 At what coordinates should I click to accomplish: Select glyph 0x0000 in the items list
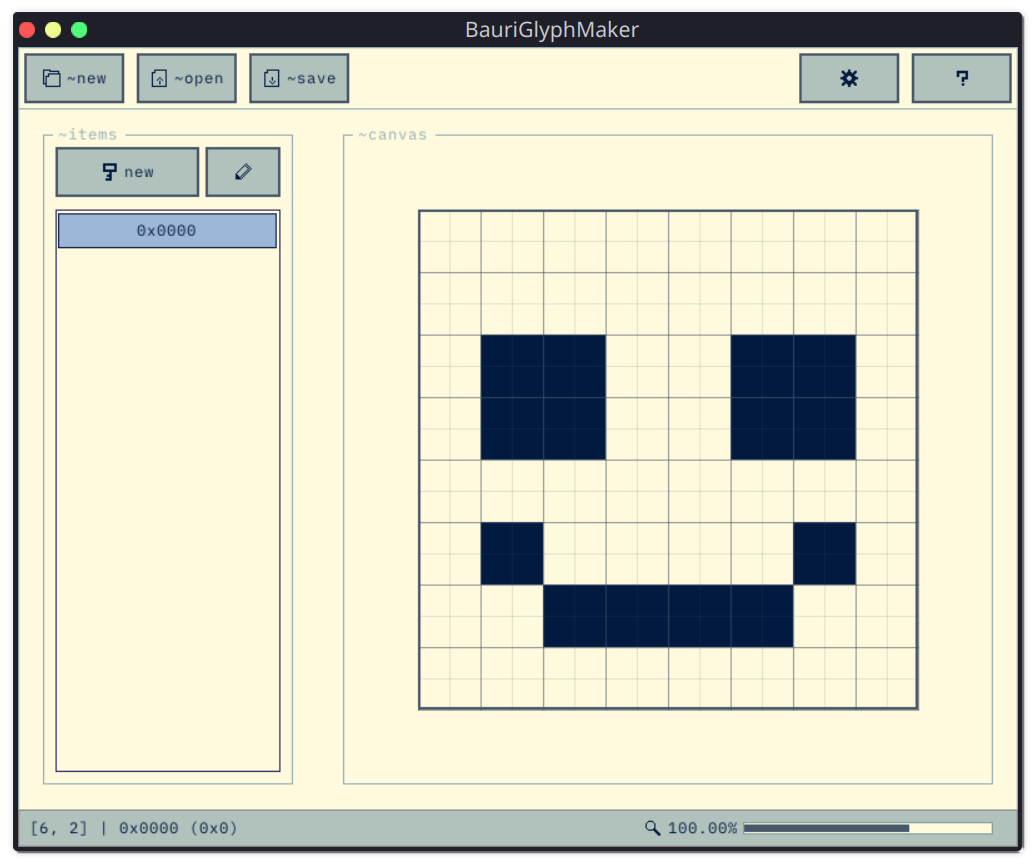coord(166,230)
